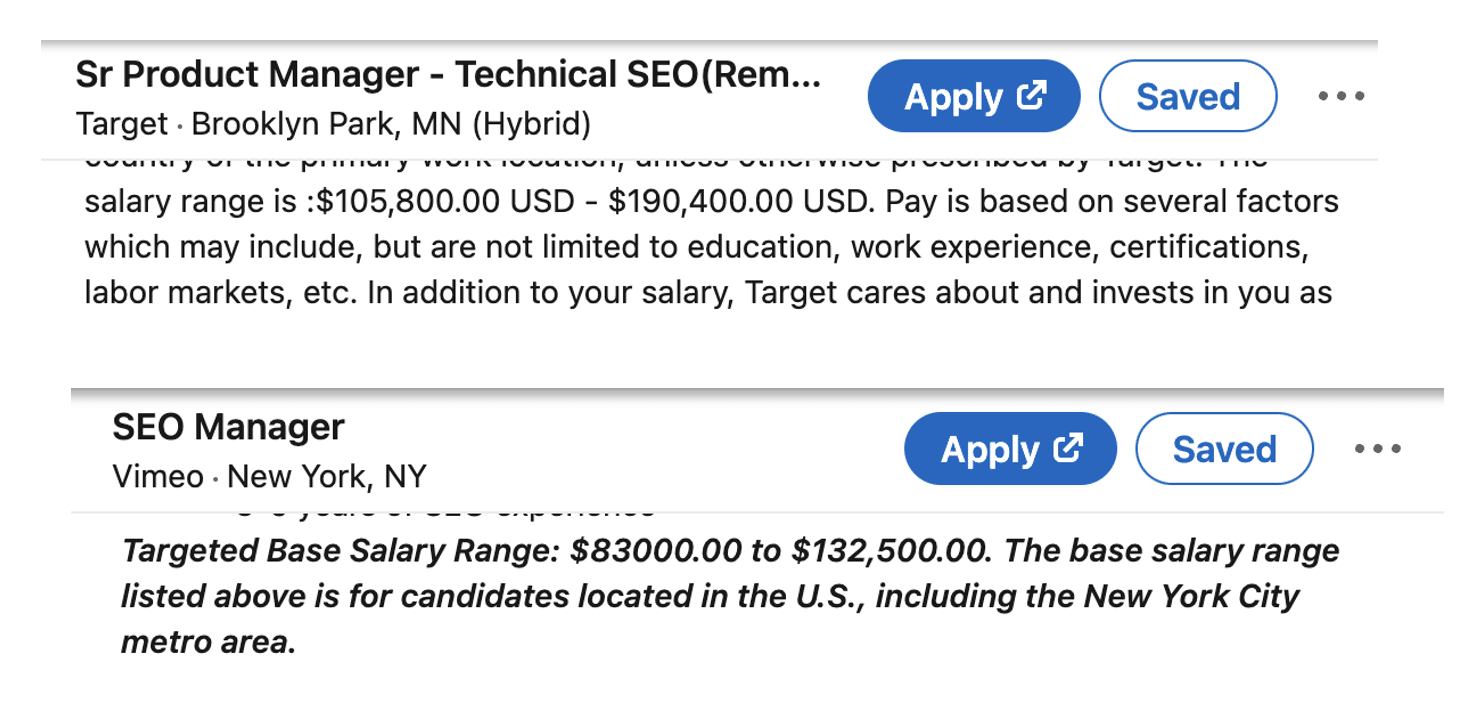Click the Brooklyn Park, MN (Hybrid) location
1460x712 pixels.
click(390, 124)
